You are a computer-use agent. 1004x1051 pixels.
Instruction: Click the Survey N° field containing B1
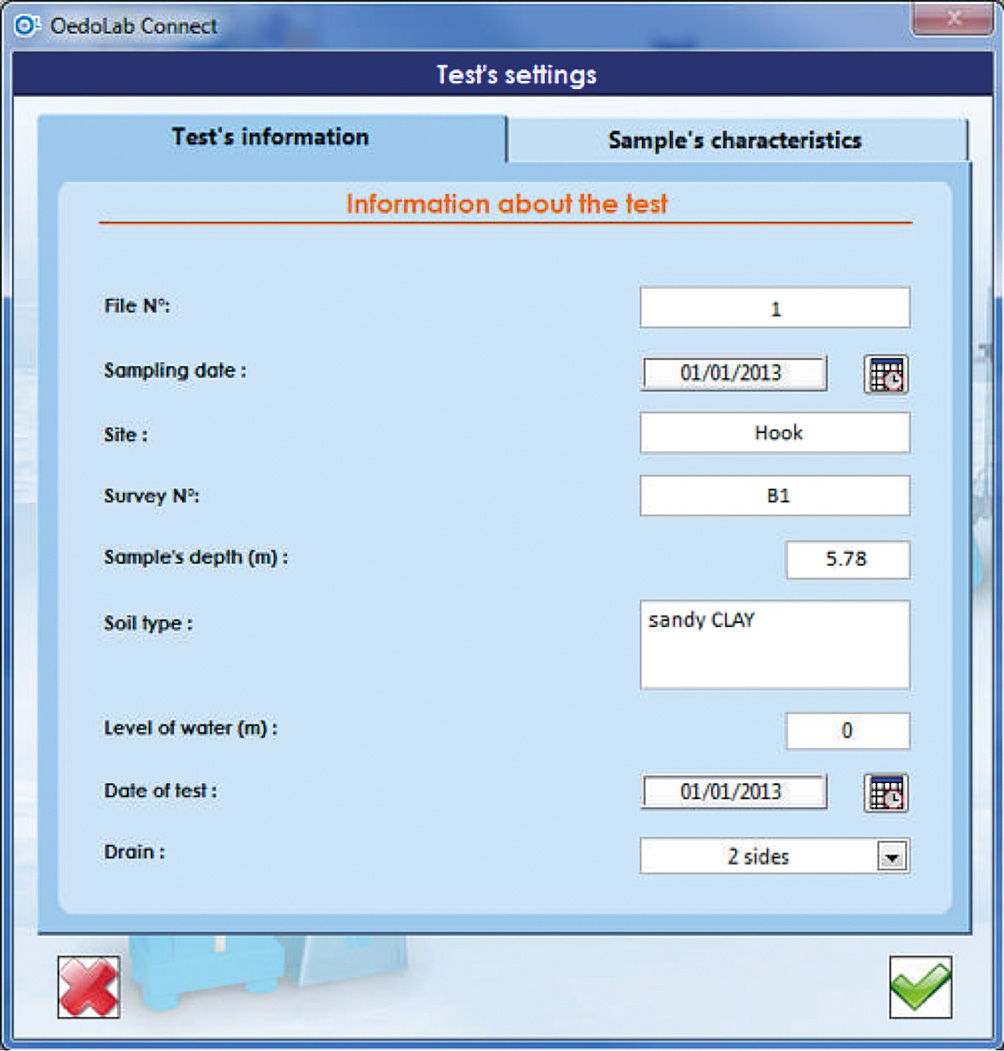775,496
